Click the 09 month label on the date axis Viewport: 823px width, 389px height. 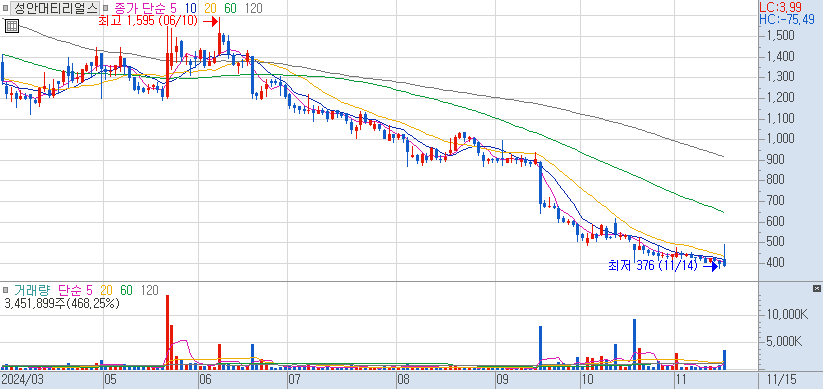point(502,379)
